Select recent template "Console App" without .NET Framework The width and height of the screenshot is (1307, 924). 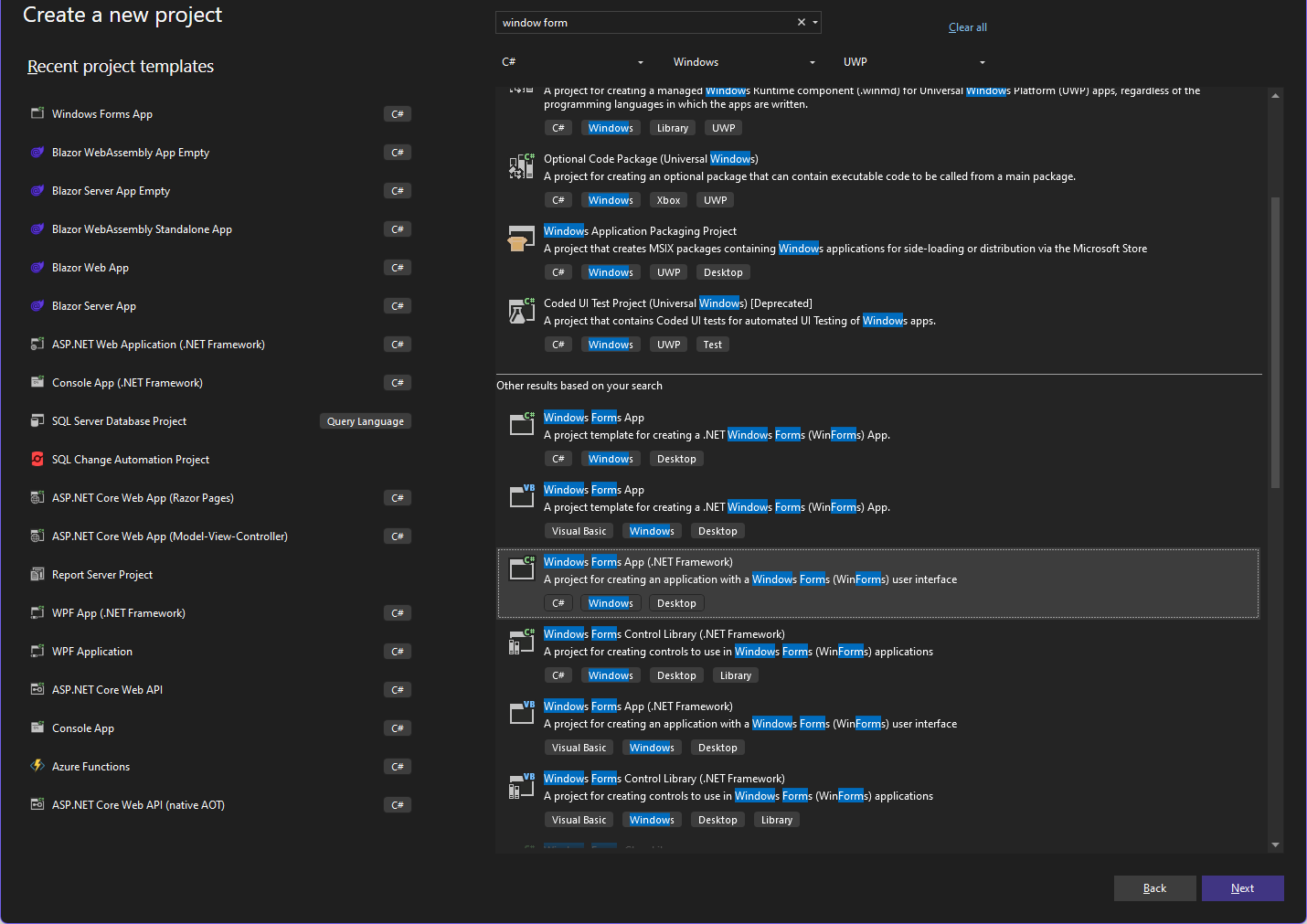83,728
